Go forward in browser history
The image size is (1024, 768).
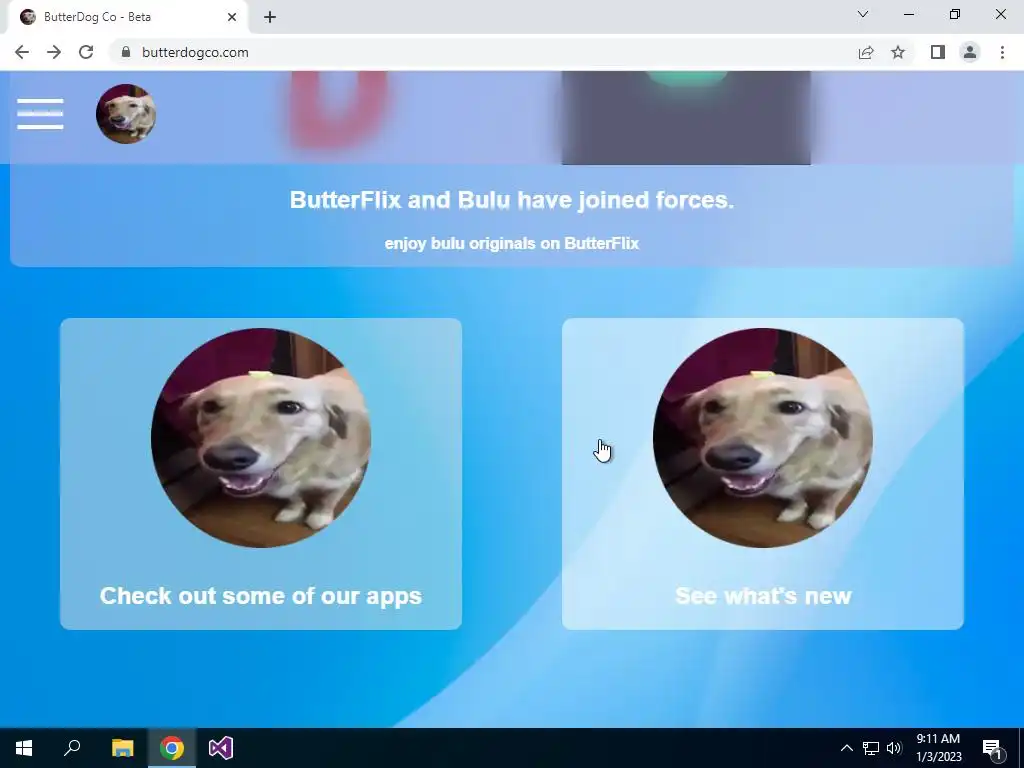pyautogui.click(x=54, y=52)
